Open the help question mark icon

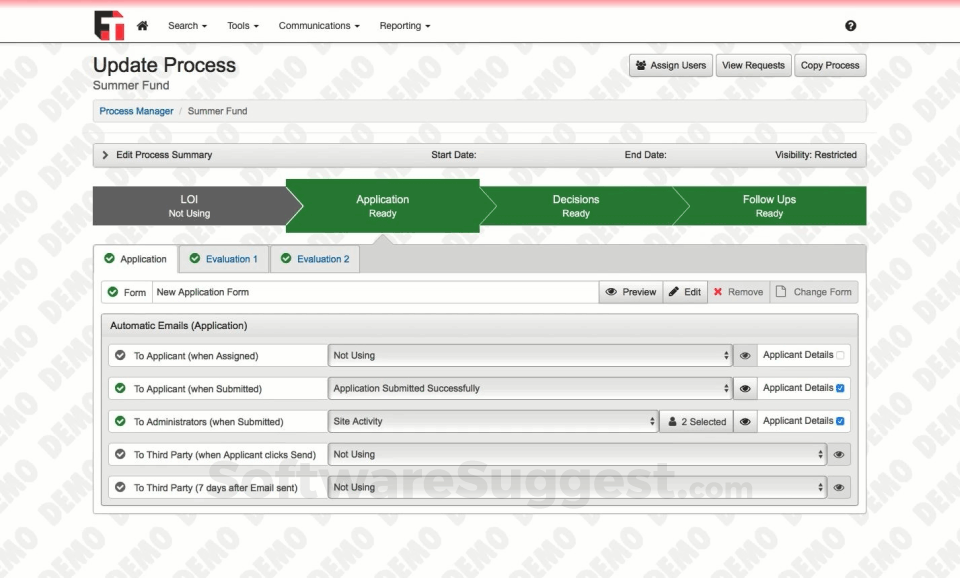pos(850,26)
